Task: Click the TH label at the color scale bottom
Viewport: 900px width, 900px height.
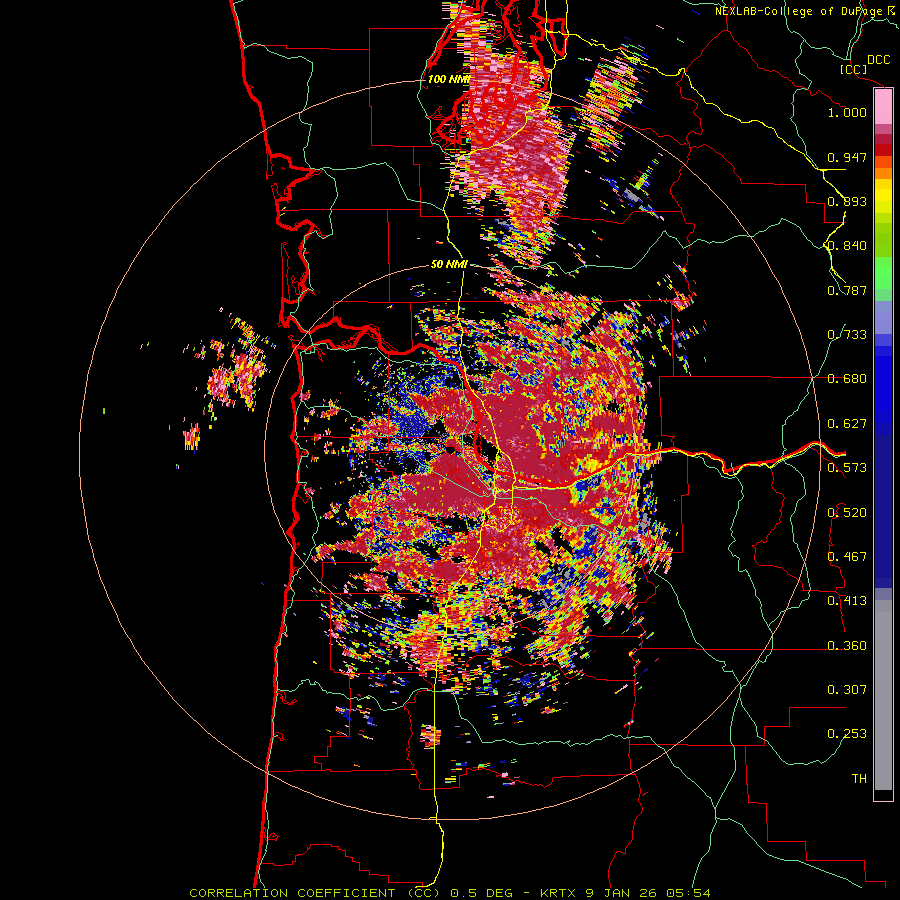Action: (x=859, y=778)
